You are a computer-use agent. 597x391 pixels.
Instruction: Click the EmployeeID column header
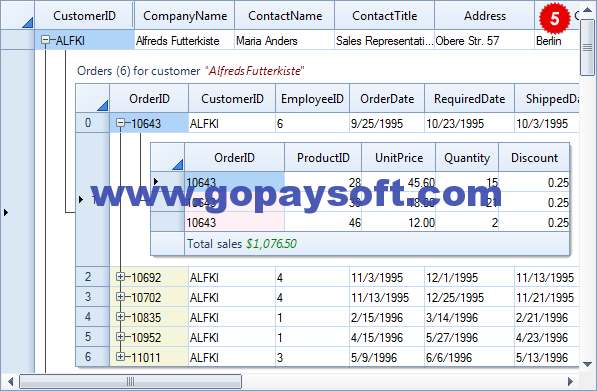tap(312, 99)
